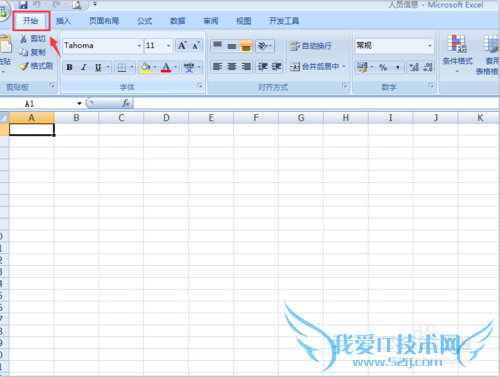Cut selection with the 剪切 scissors button
Screen dimensions: 500x377
tap(32, 39)
